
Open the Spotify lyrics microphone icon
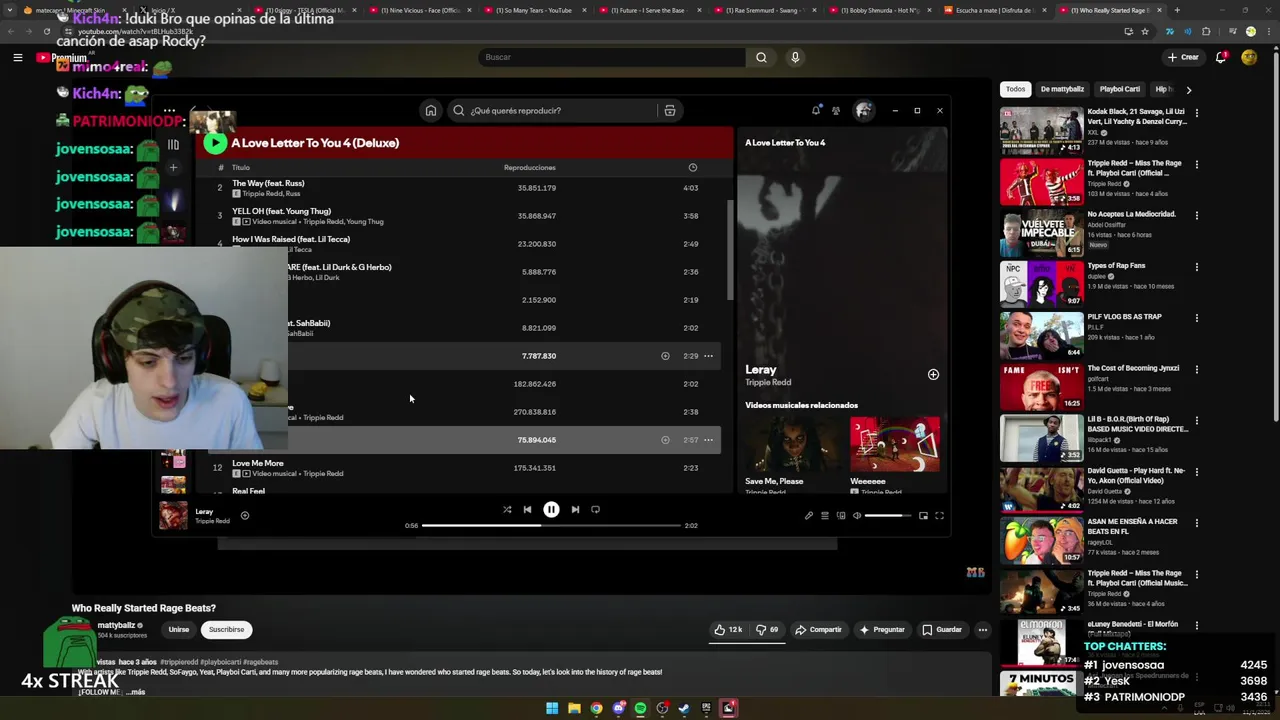809,516
